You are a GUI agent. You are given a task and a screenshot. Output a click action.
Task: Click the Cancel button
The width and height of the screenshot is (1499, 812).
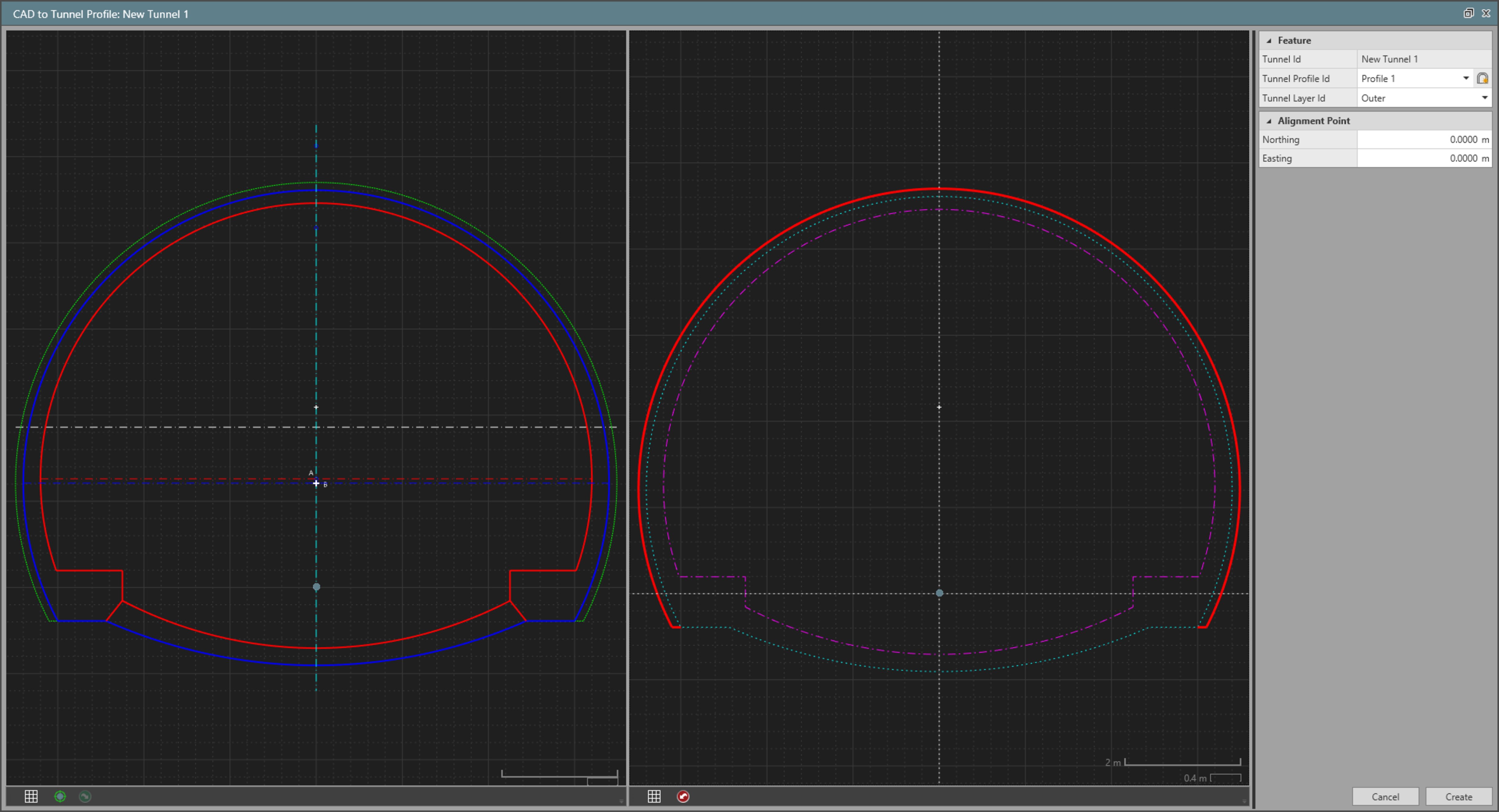pyautogui.click(x=1385, y=797)
